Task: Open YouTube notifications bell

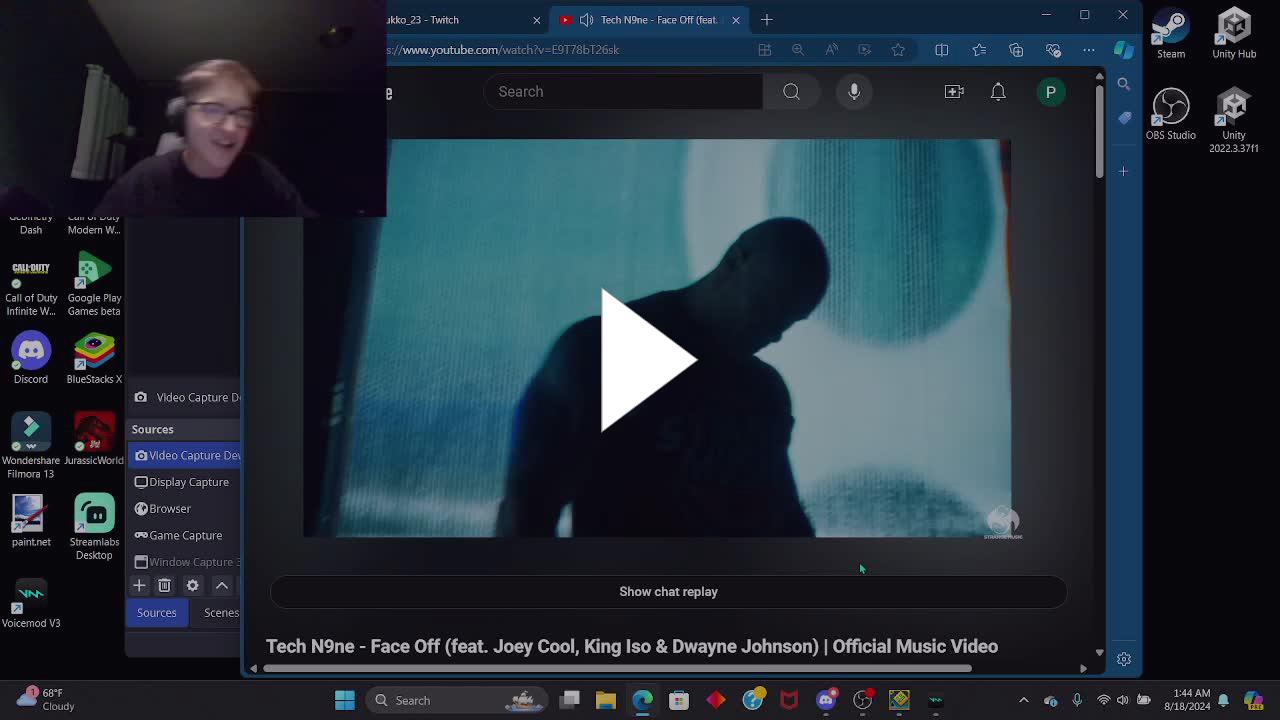Action: pos(998,92)
